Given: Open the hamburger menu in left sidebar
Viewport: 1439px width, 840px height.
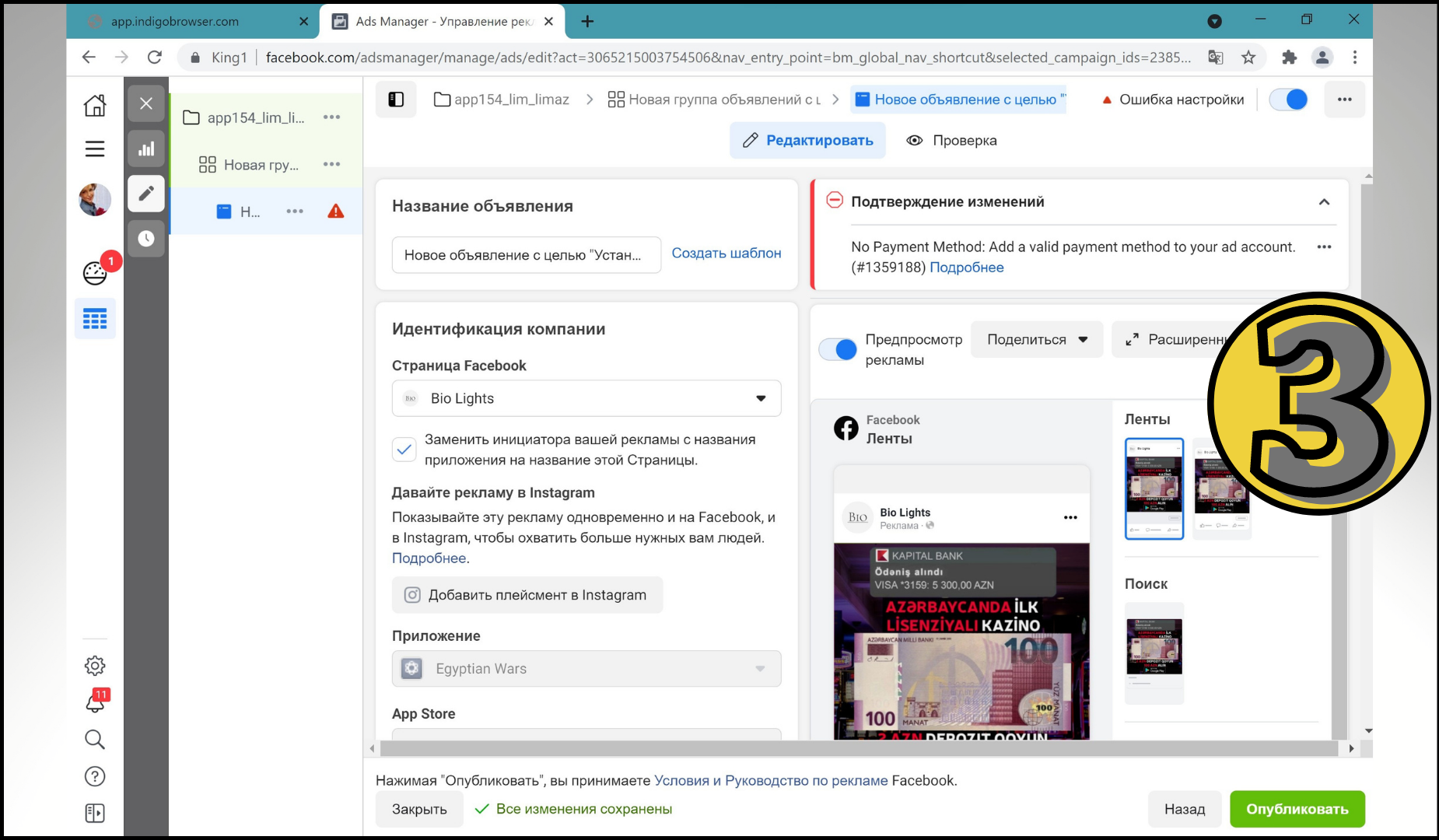Looking at the screenshot, I should (x=95, y=149).
